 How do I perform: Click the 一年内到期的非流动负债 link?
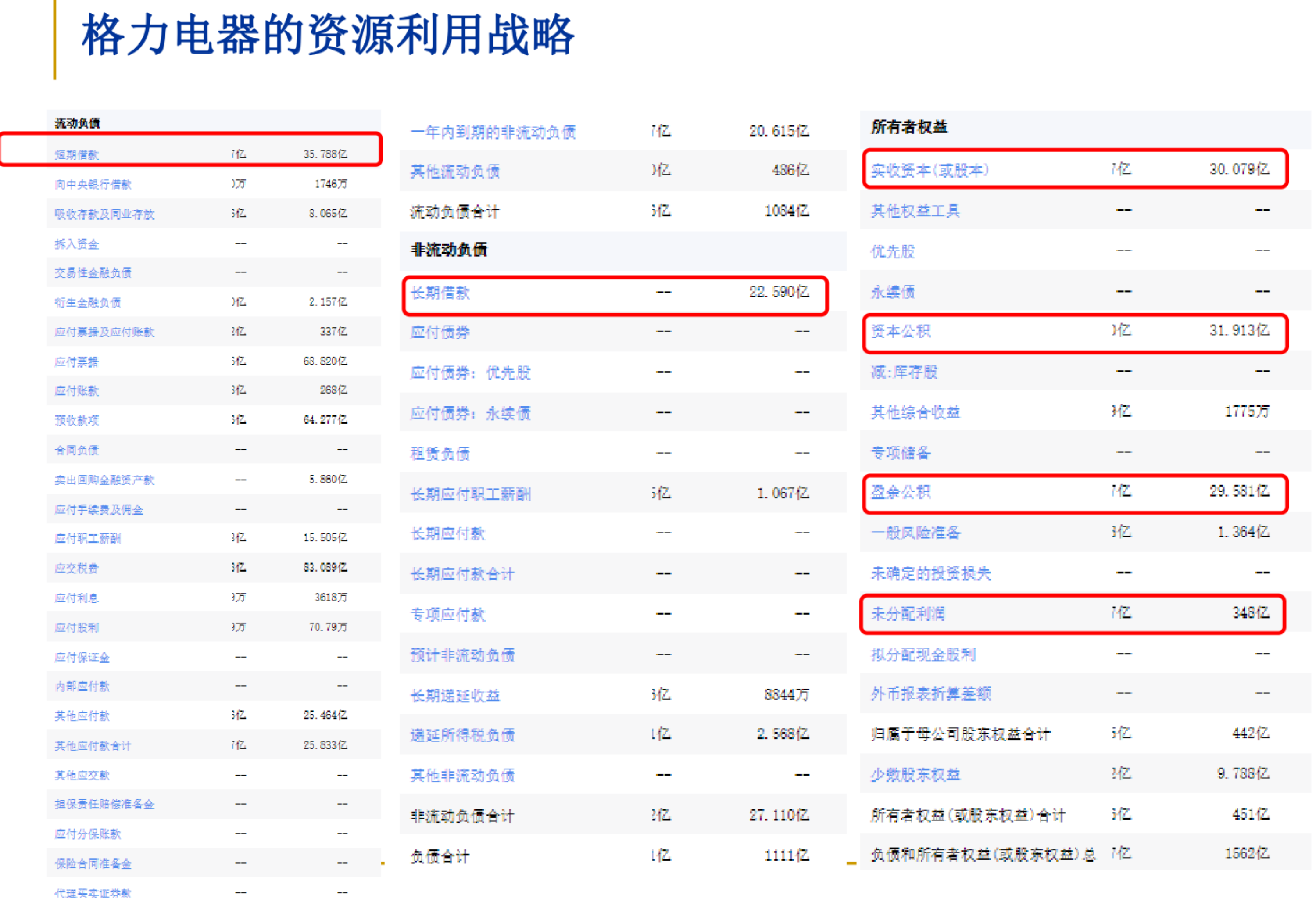493,132
